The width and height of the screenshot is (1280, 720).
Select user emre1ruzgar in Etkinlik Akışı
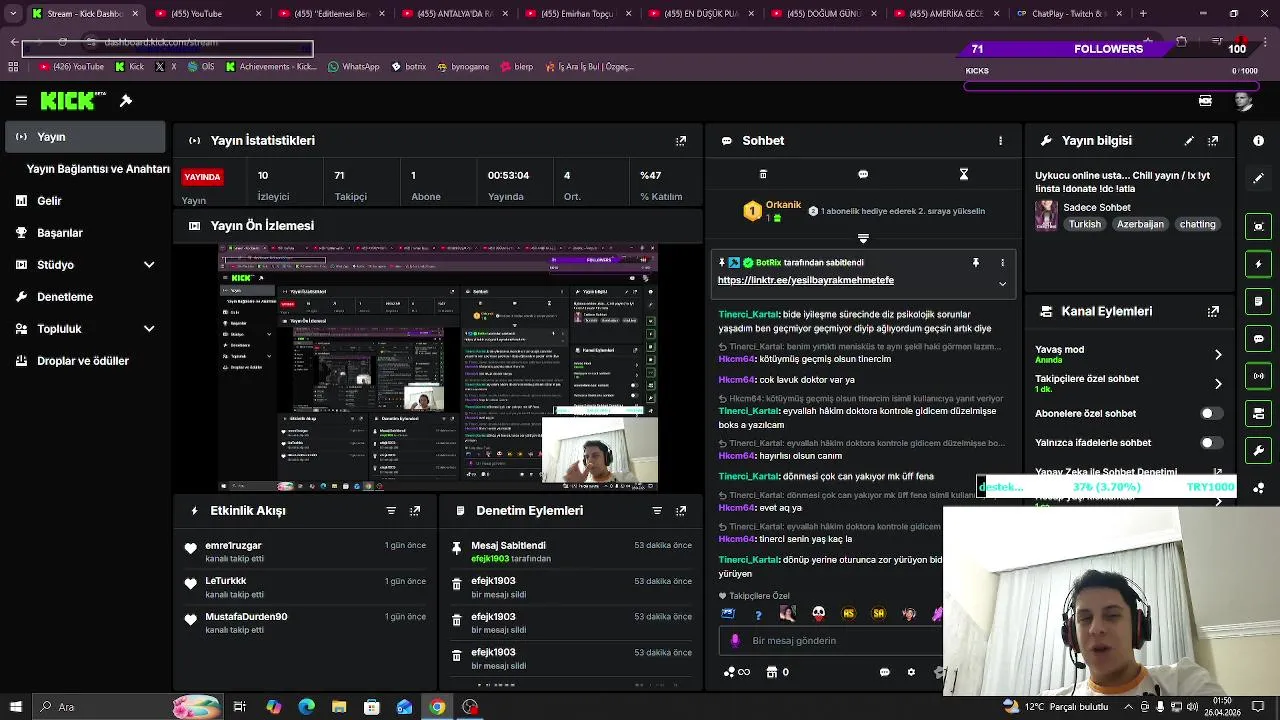pyautogui.click(x=233, y=546)
